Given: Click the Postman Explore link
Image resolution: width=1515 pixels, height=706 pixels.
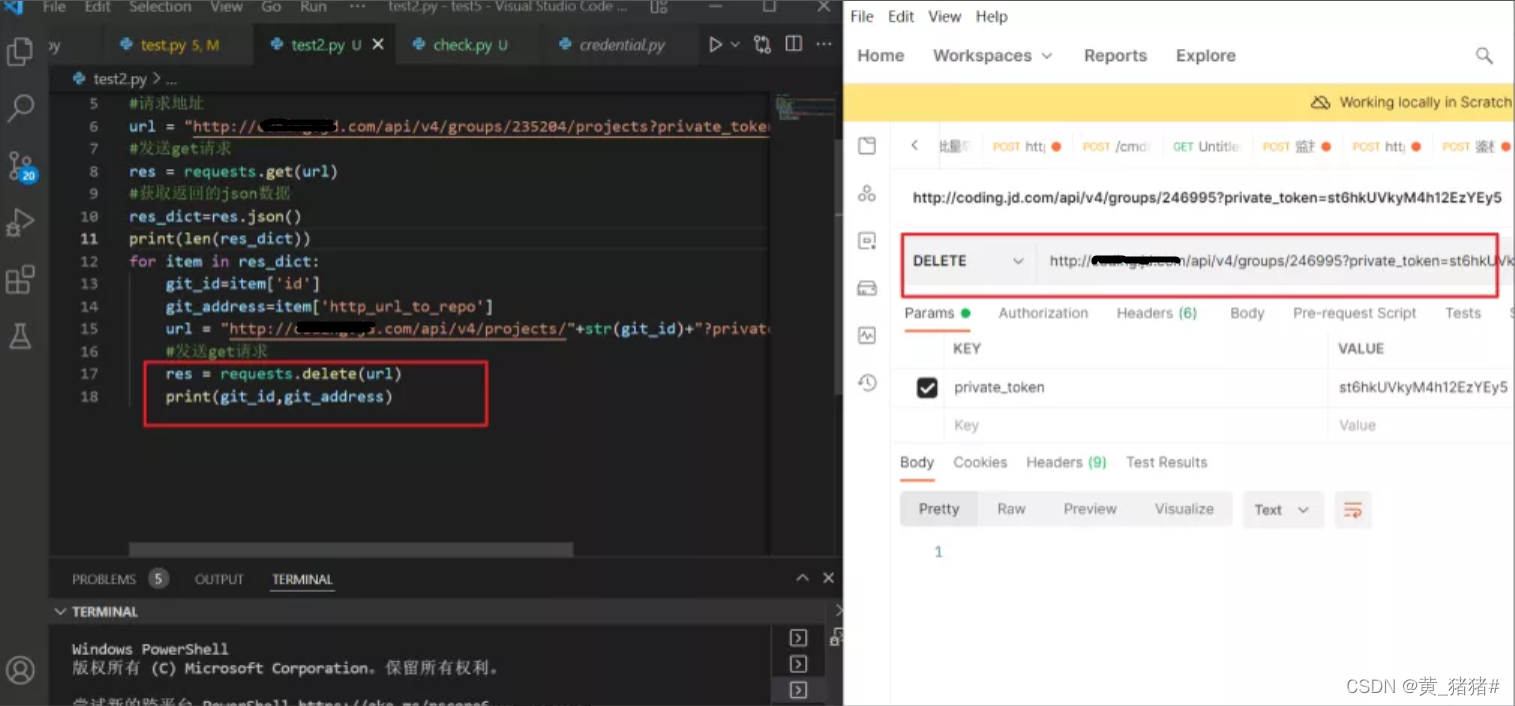Looking at the screenshot, I should click(x=1206, y=56).
